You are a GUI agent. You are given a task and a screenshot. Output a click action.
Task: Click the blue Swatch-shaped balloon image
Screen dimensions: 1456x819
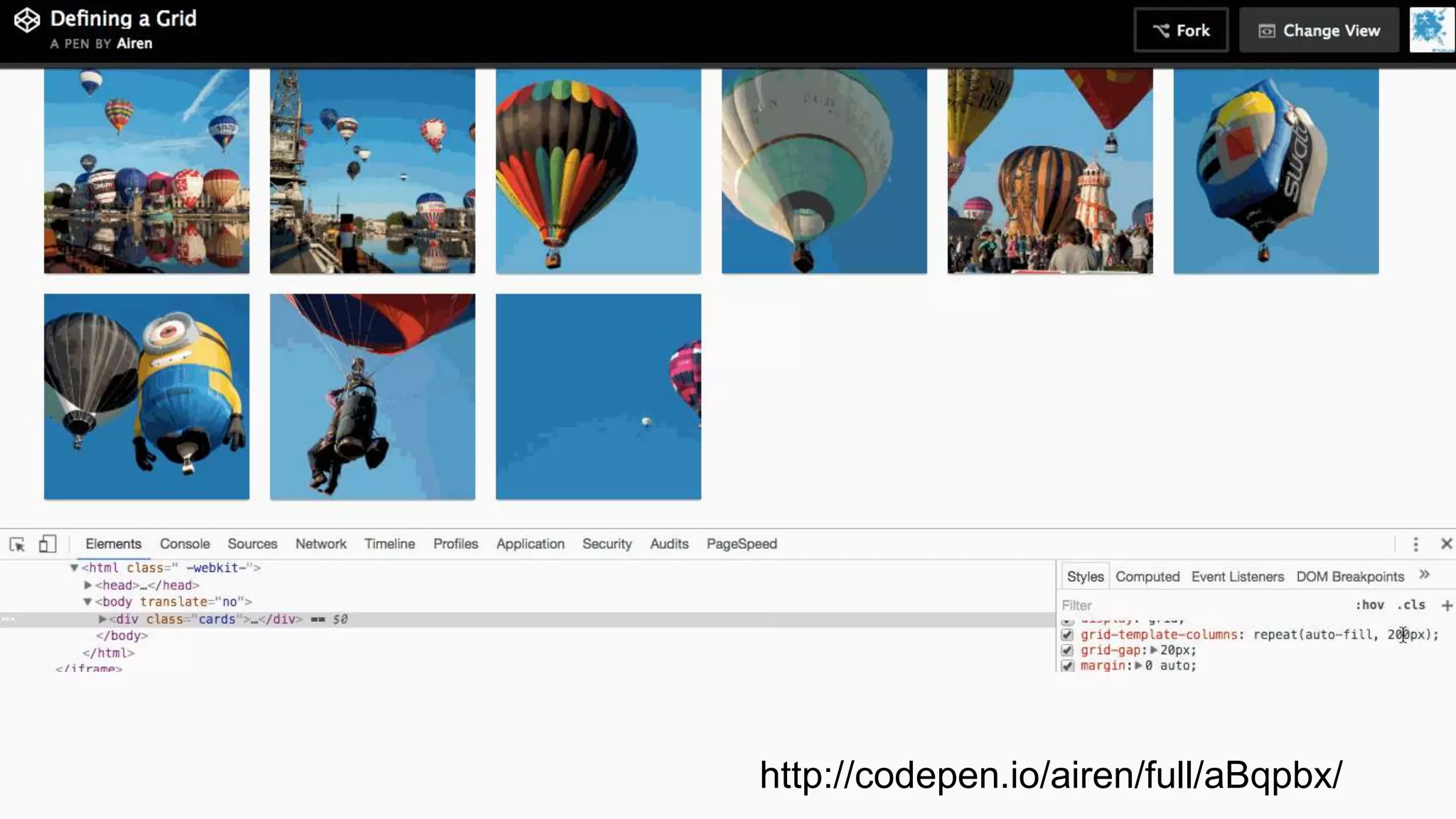(x=1276, y=171)
